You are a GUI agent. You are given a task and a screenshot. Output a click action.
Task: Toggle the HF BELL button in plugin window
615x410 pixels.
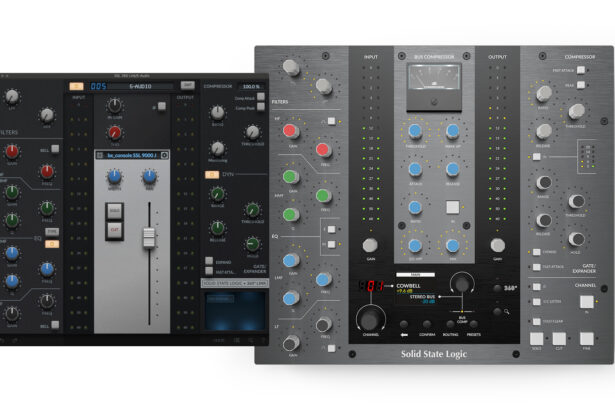(x=55, y=149)
